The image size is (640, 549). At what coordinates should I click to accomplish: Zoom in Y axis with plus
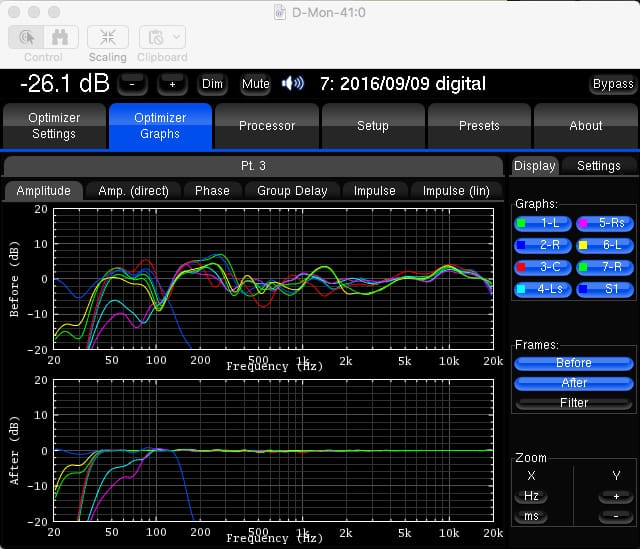(x=616, y=496)
